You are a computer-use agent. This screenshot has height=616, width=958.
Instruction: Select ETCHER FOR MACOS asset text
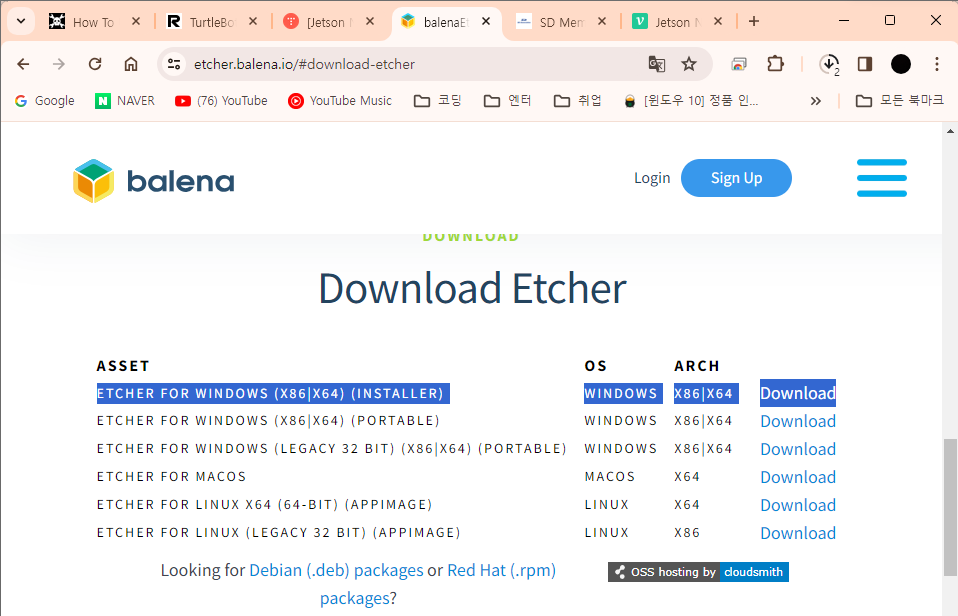click(x=172, y=477)
